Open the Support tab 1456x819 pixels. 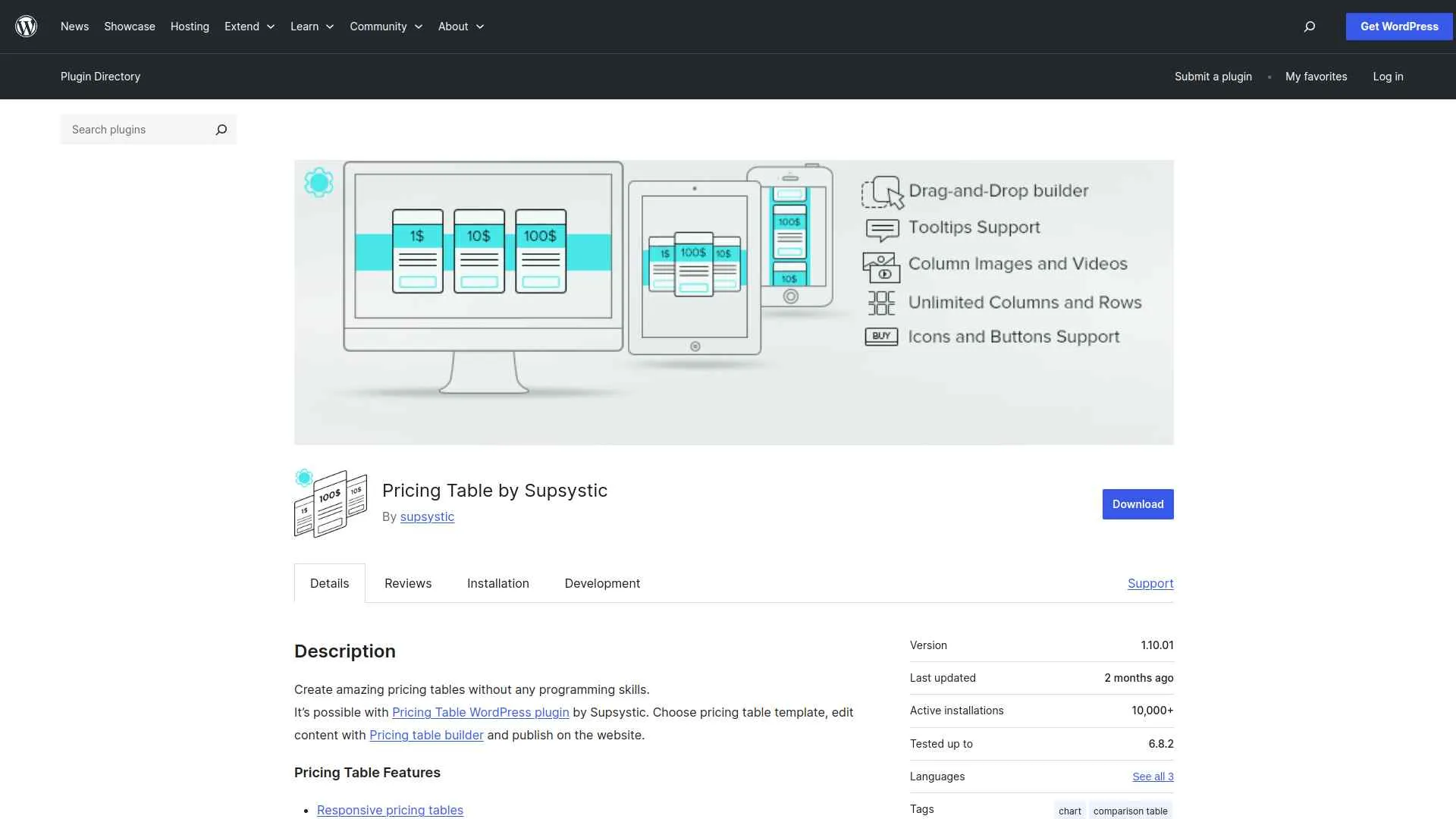1150,583
